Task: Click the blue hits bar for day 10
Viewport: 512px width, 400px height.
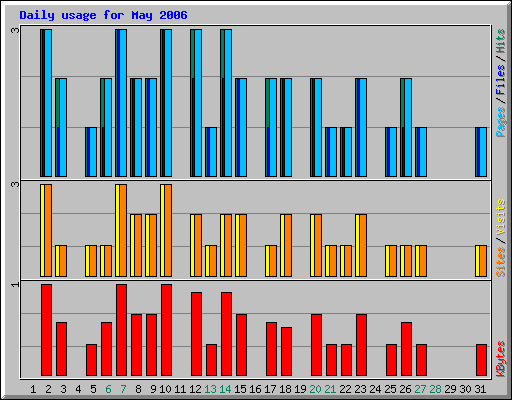Action: click(168, 103)
